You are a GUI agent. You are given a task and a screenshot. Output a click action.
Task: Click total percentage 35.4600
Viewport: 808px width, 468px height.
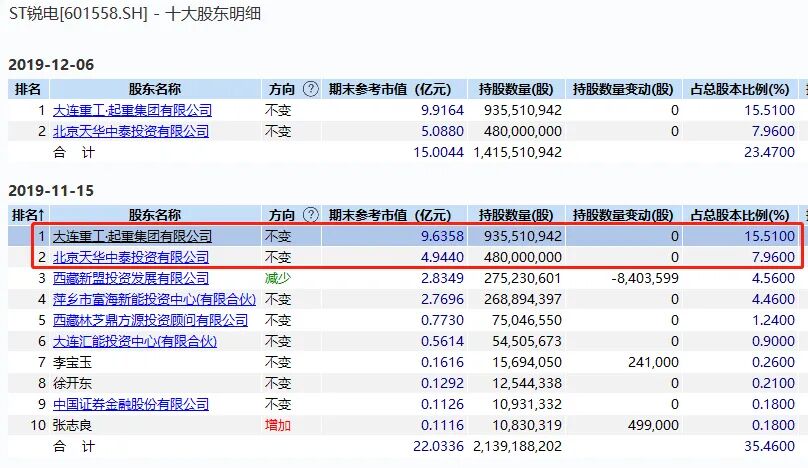click(x=769, y=446)
